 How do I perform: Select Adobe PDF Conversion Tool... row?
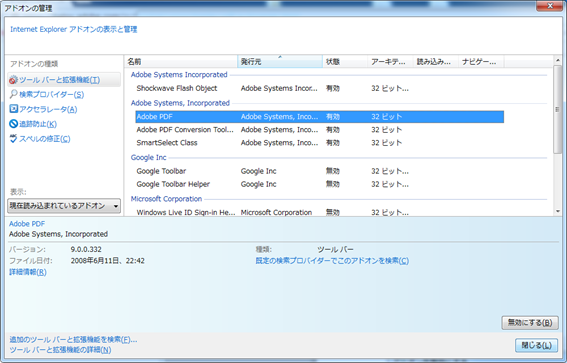point(320,130)
